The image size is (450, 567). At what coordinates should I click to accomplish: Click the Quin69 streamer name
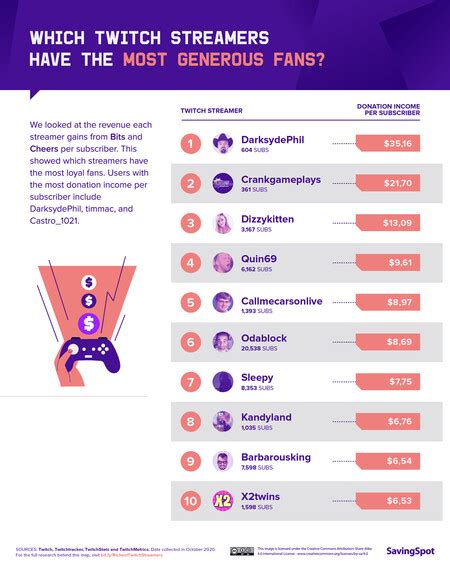point(259,259)
